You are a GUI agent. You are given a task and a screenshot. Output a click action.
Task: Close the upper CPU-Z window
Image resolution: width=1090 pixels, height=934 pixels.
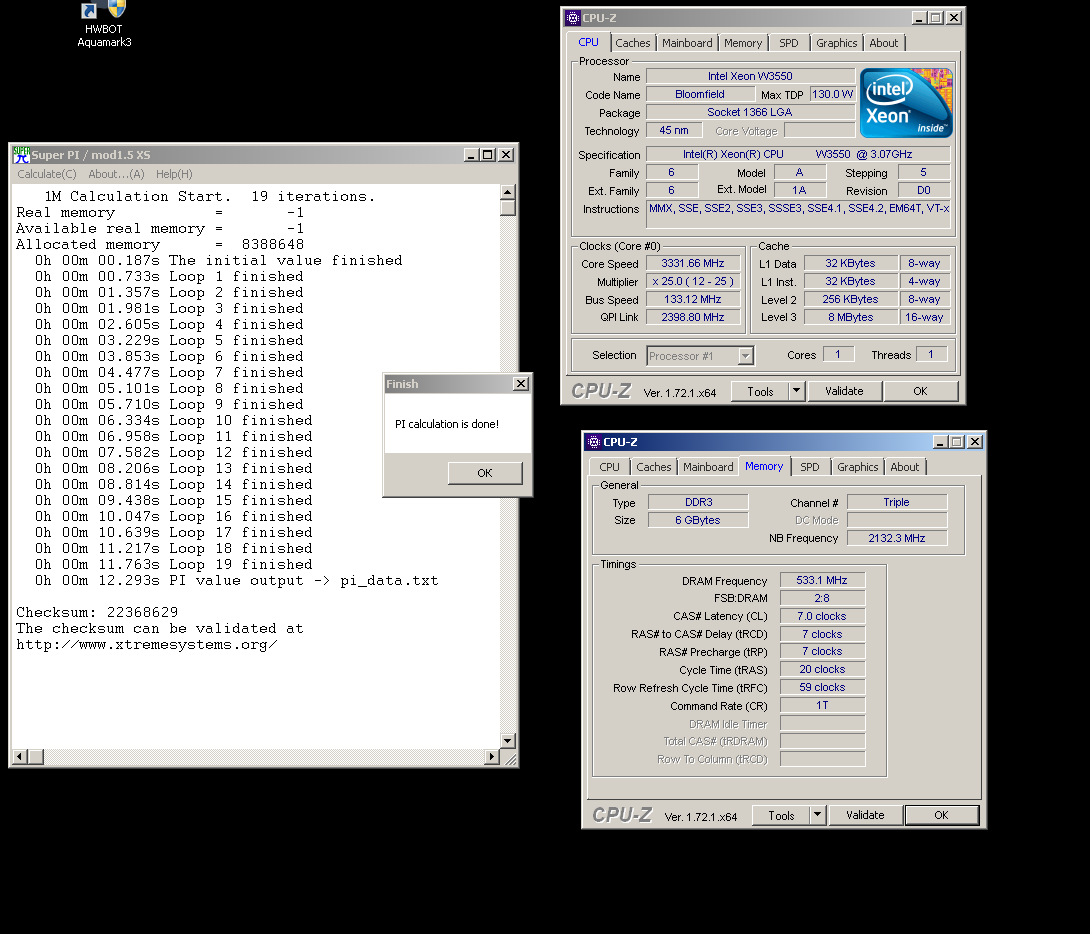pyautogui.click(x=954, y=17)
